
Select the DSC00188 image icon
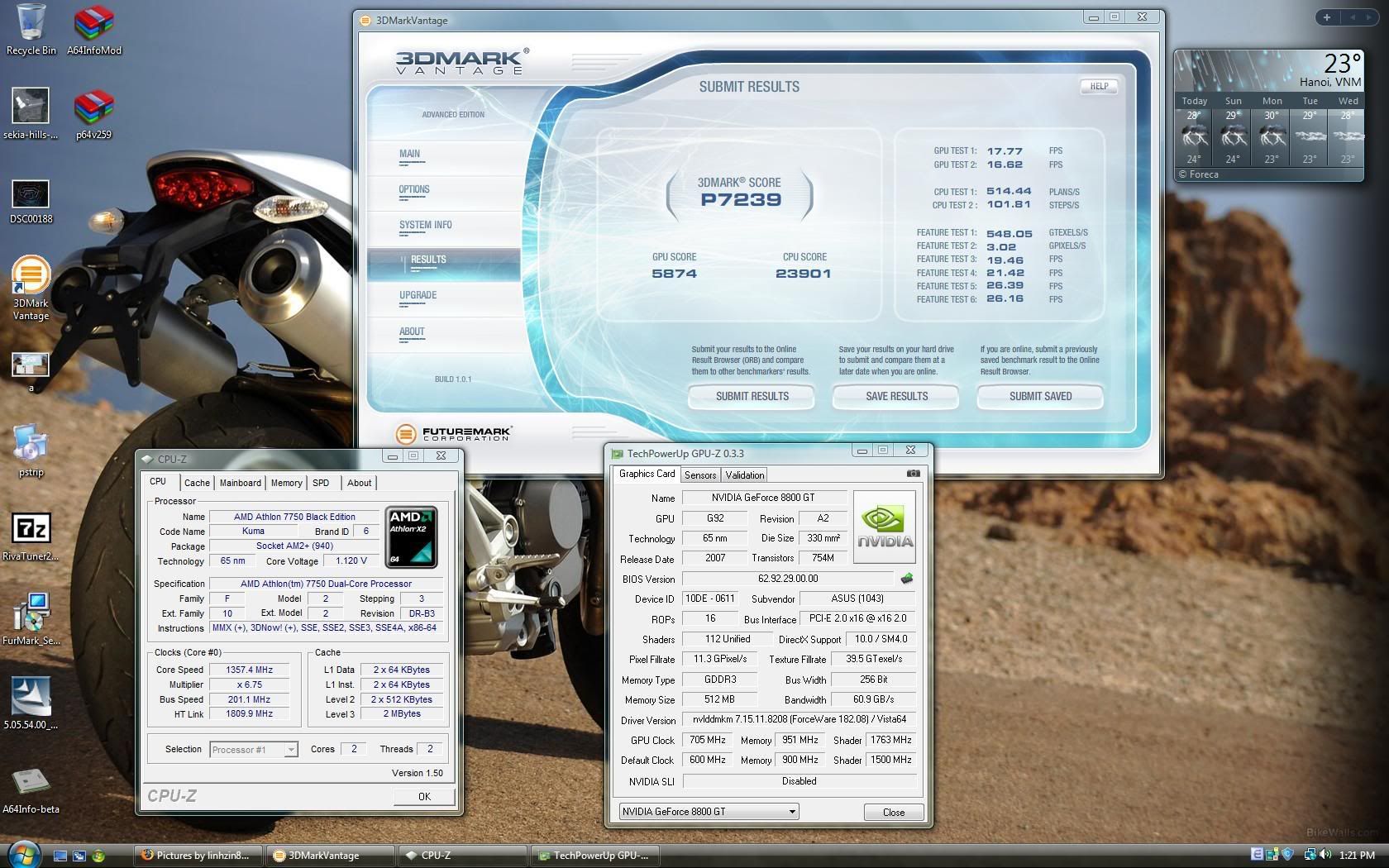(x=31, y=201)
